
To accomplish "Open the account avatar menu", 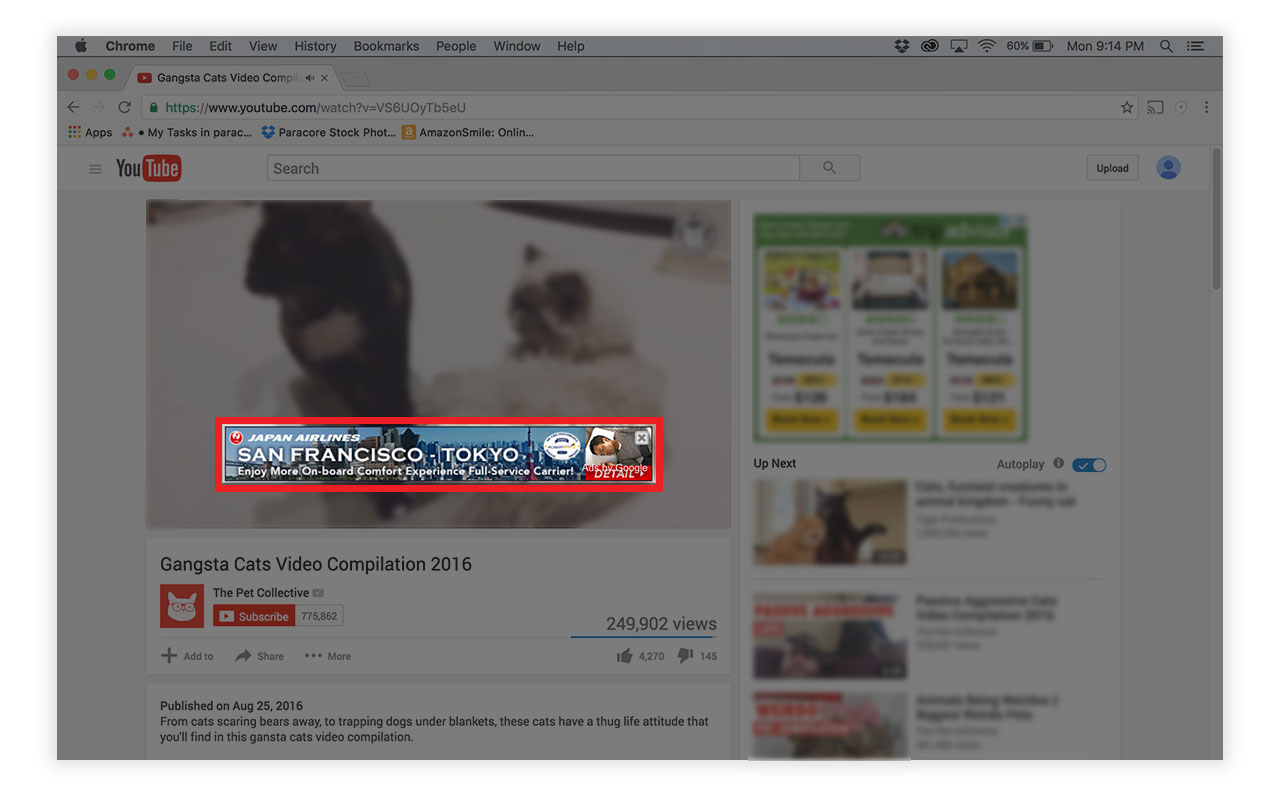I will (x=1168, y=168).
